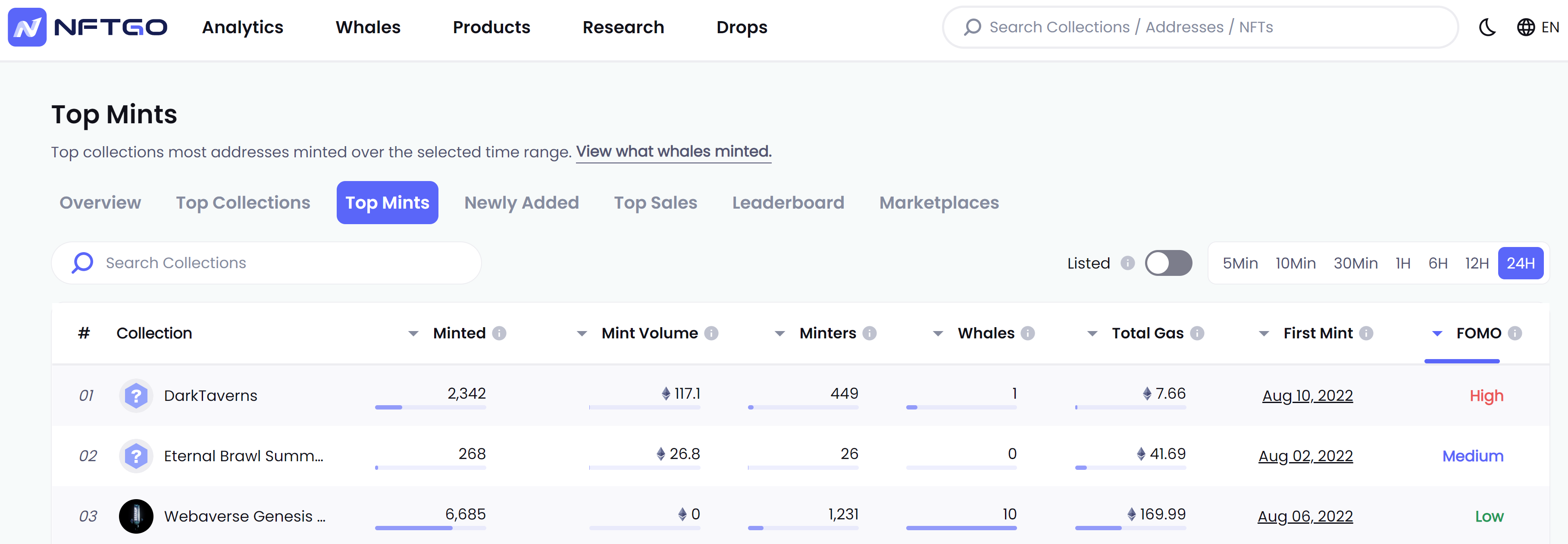Click info icon beside Whales header
The height and width of the screenshot is (544, 1568).
(1027, 334)
